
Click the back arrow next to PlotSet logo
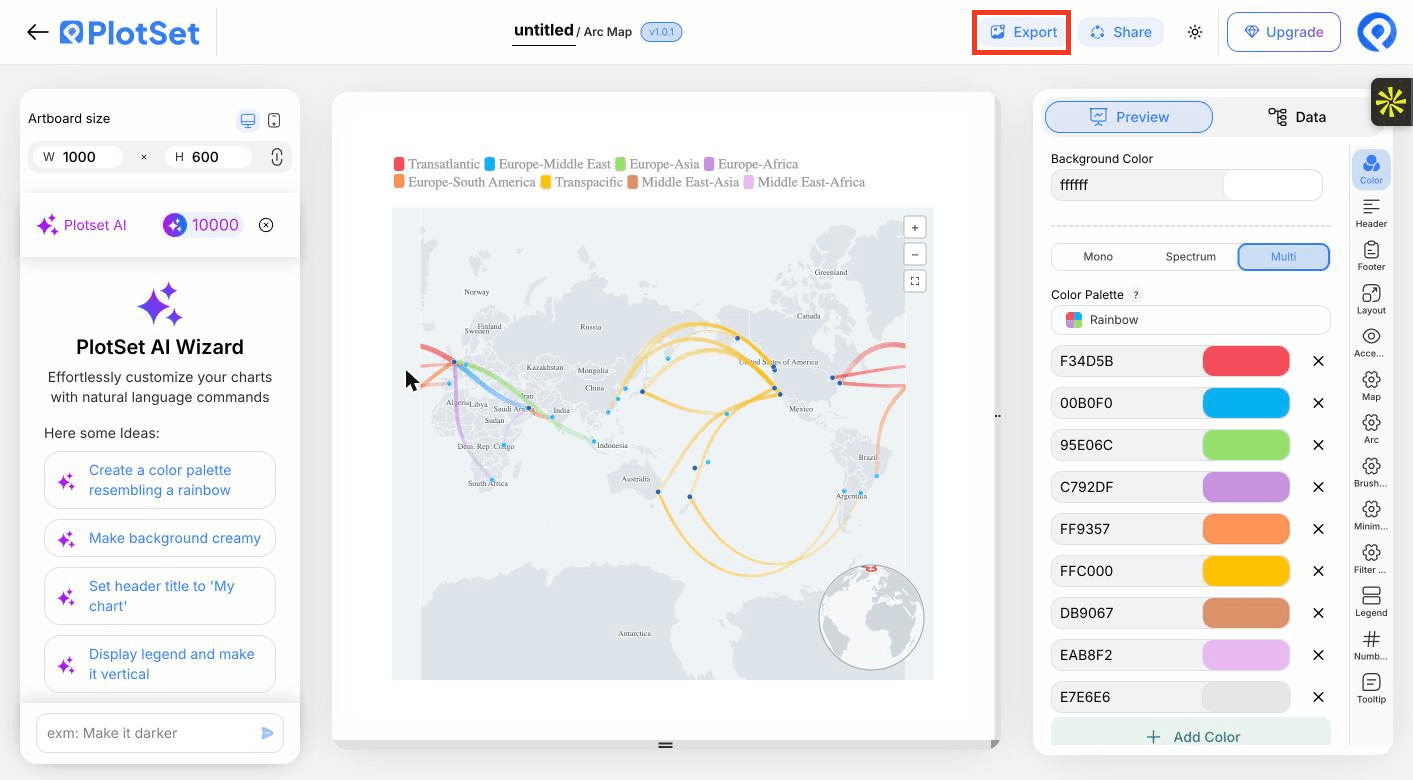click(x=38, y=32)
